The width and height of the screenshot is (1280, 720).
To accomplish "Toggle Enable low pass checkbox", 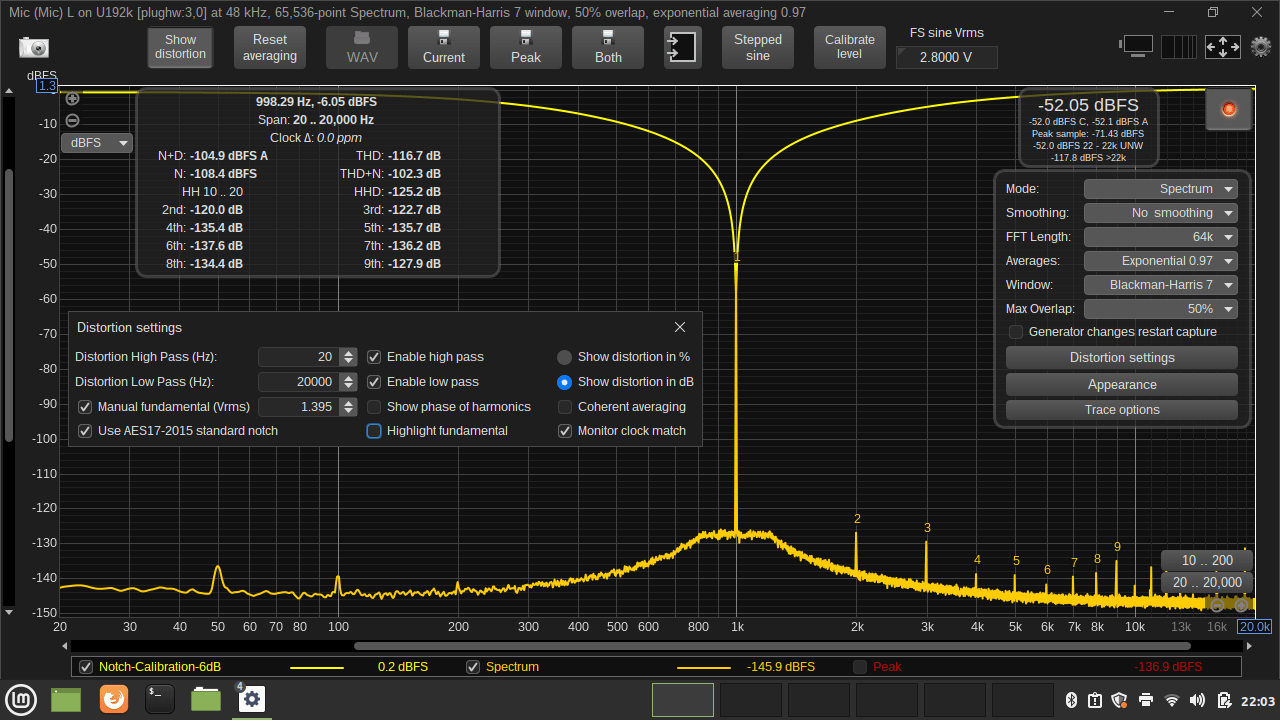I will (x=374, y=382).
